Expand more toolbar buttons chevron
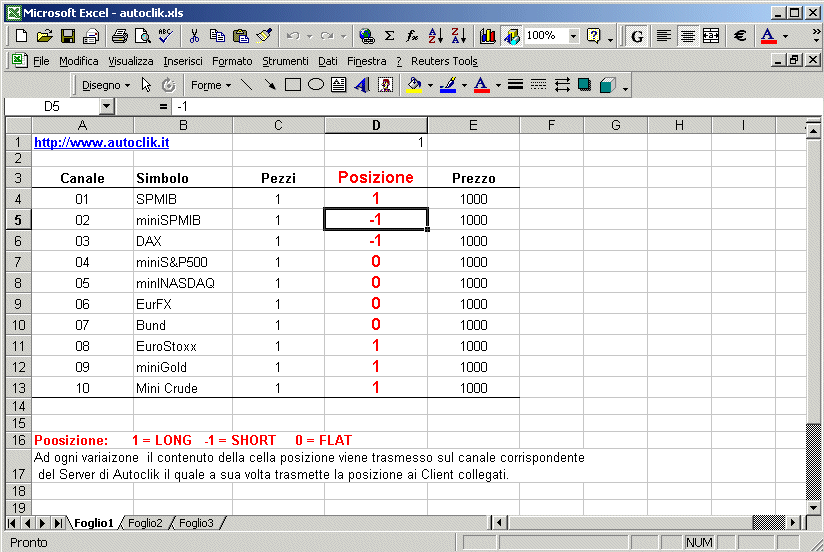 (816, 36)
